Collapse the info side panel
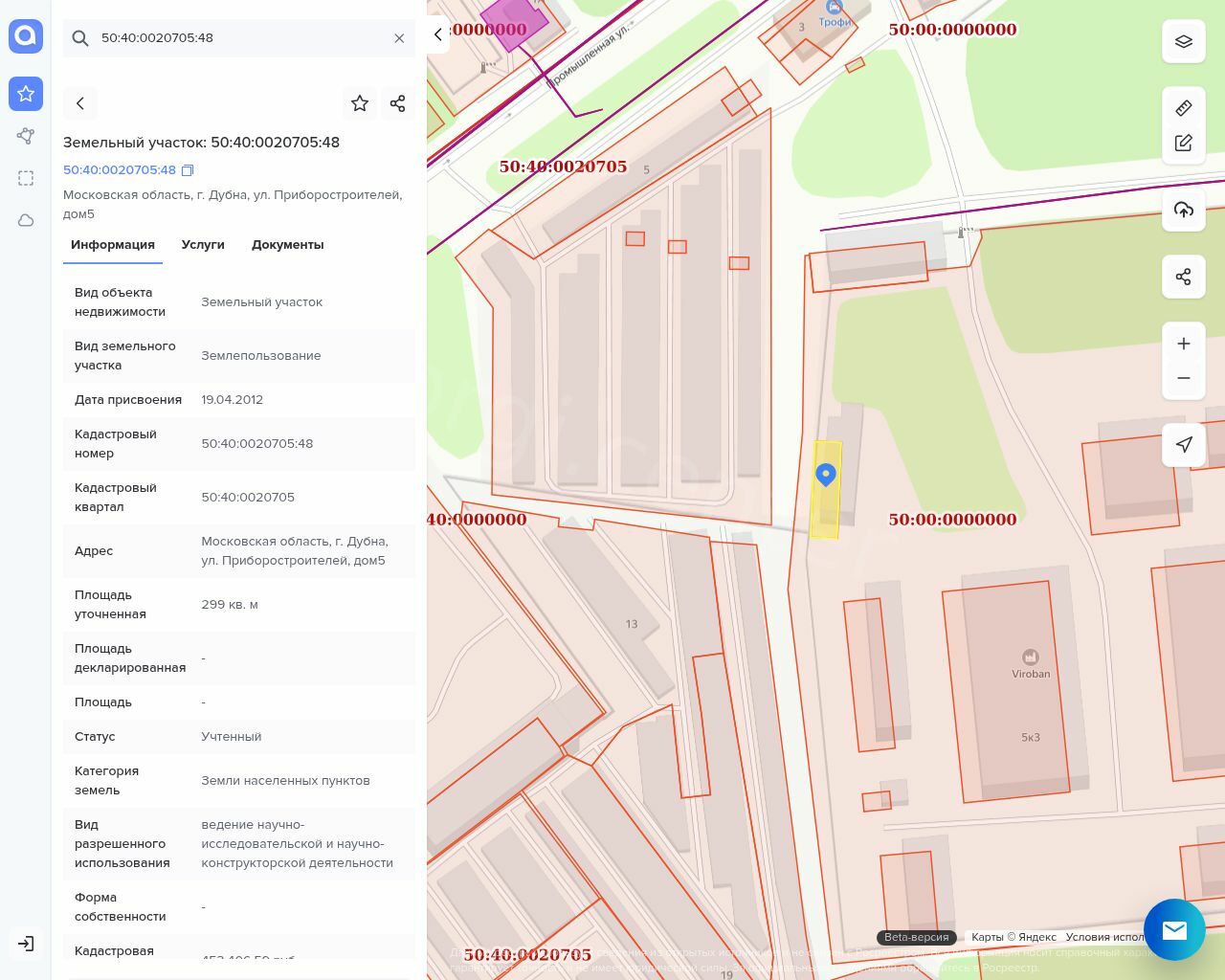 click(x=438, y=34)
